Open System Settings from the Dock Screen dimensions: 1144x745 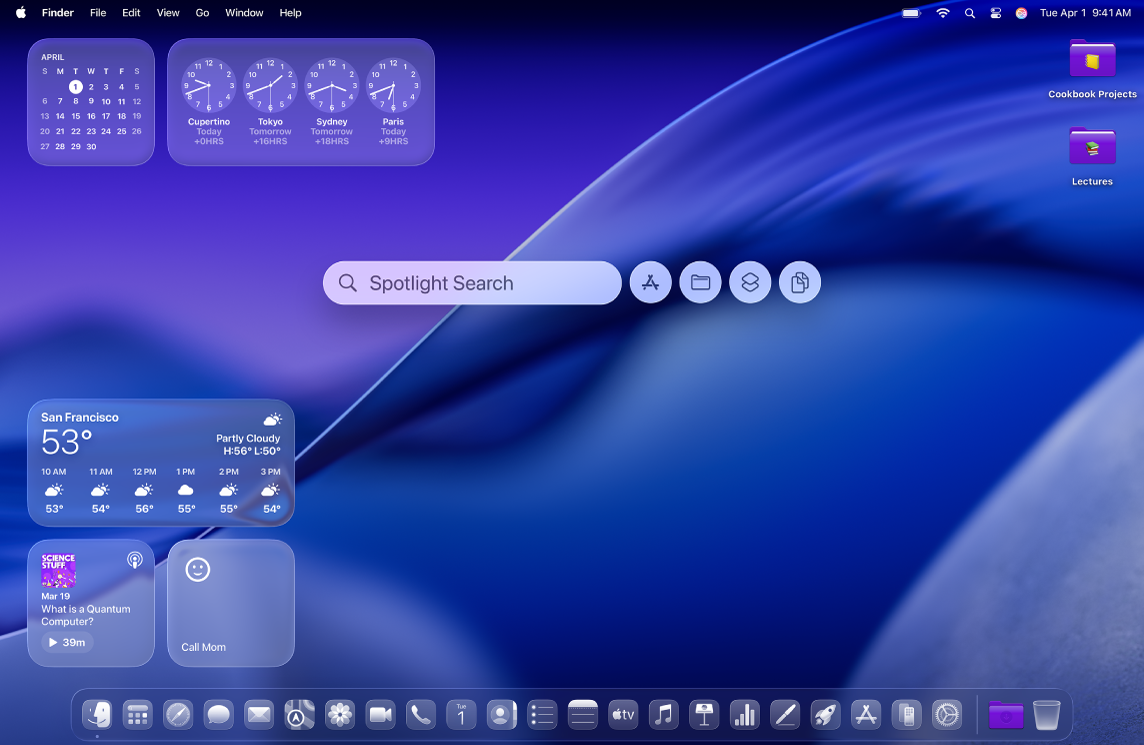pos(947,714)
